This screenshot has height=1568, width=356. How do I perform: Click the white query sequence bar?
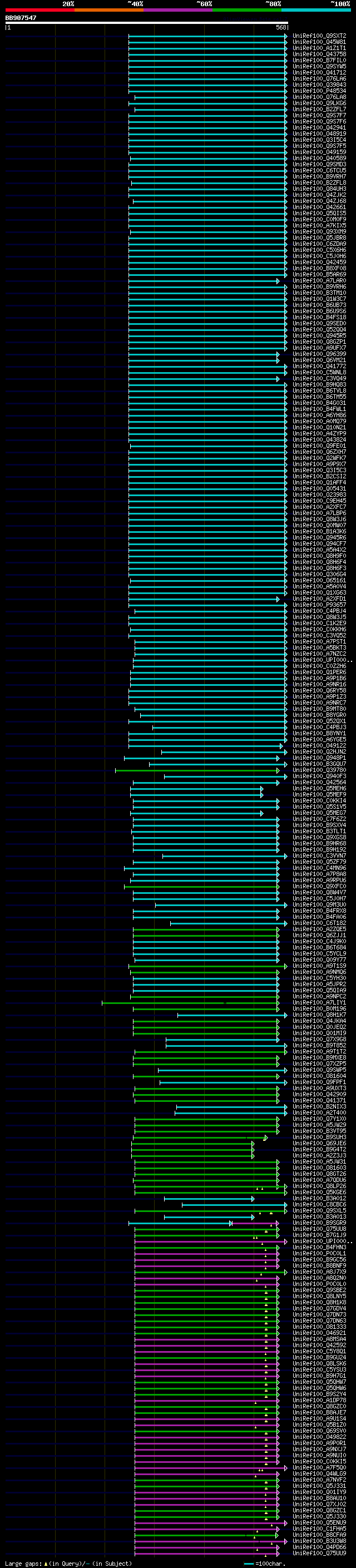click(147, 22)
